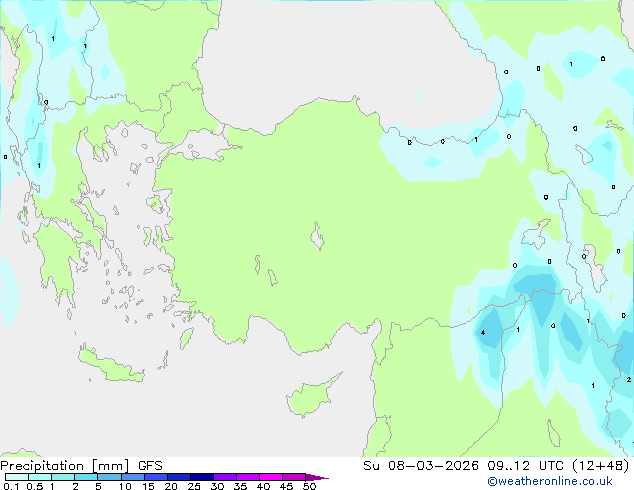Click the precipitation value "2" at right edge
Viewport: 634px width, 490px height.
tap(628, 380)
